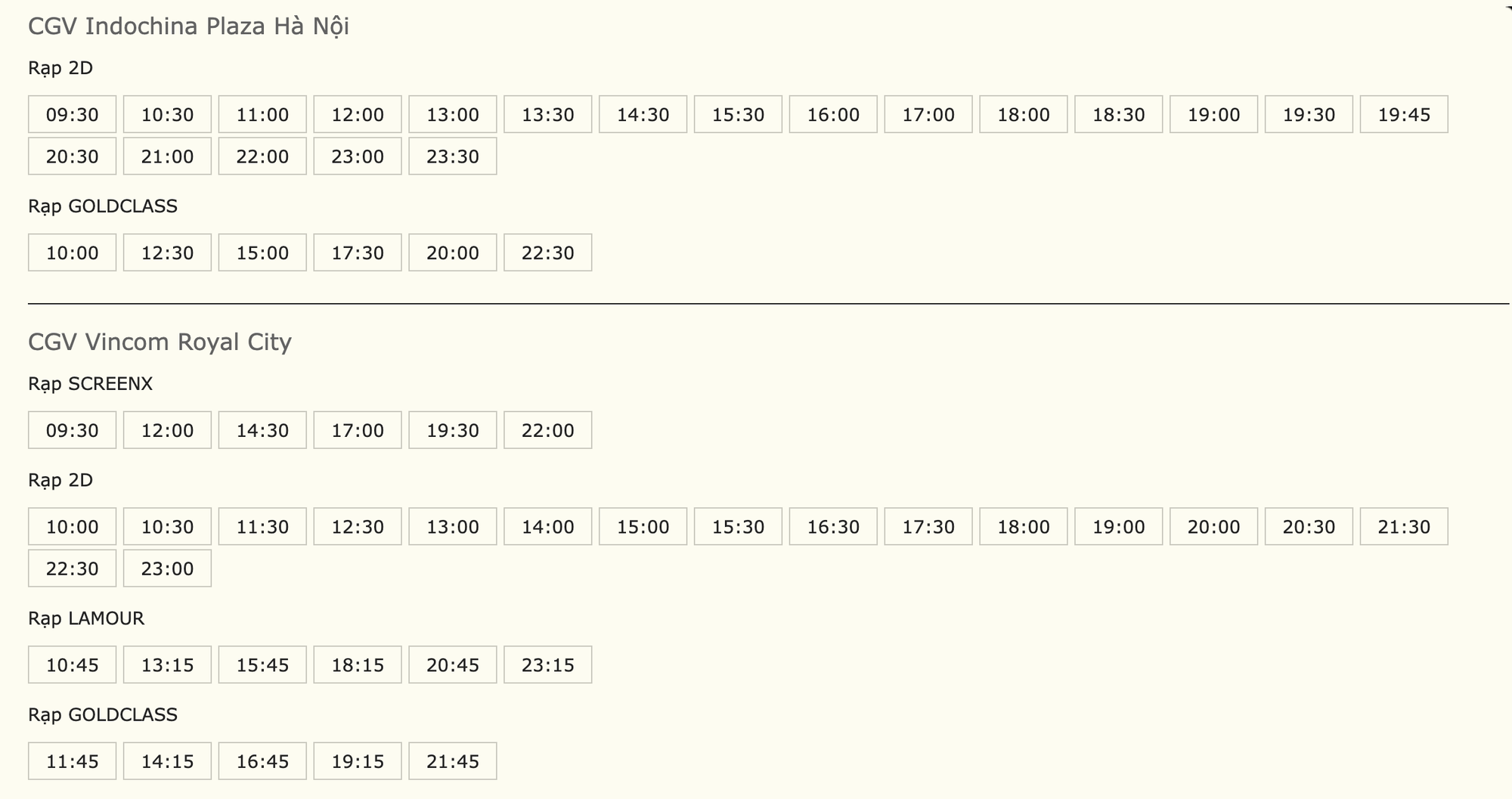This screenshot has width=1512, height=799.
Task: Select 16:30 2D showtime at Royal City
Action: point(833,526)
